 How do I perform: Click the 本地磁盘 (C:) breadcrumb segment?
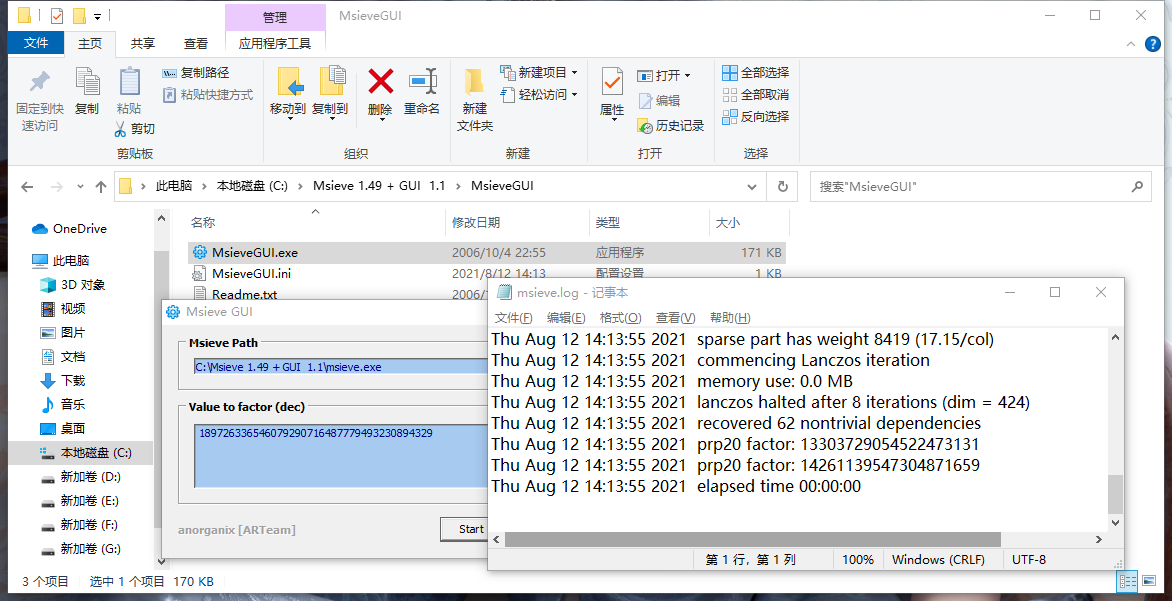click(252, 186)
